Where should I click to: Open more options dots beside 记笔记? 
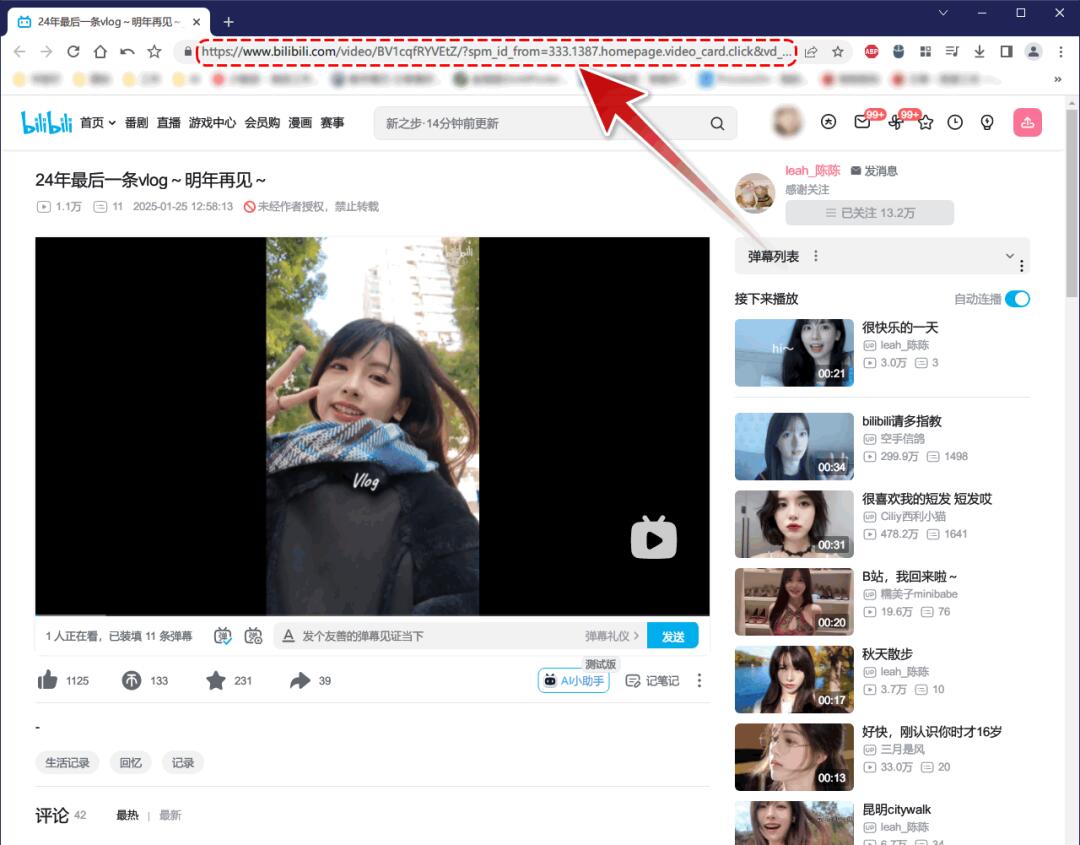[x=699, y=680]
